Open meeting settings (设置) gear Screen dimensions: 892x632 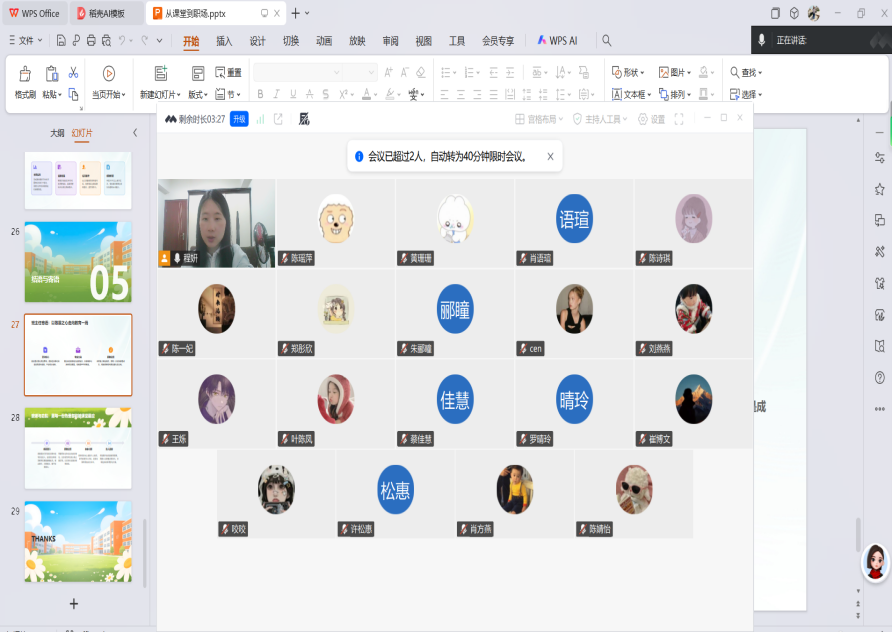pyautogui.click(x=651, y=119)
